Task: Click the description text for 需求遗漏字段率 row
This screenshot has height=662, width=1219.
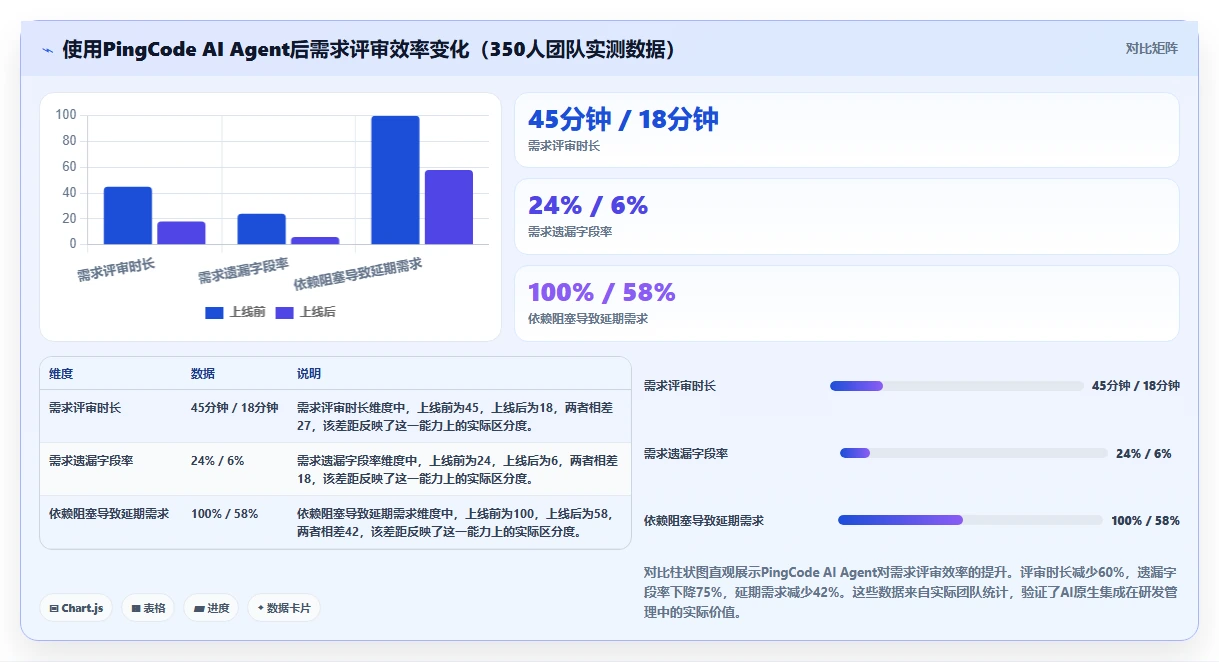Action: click(x=457, y=470)
